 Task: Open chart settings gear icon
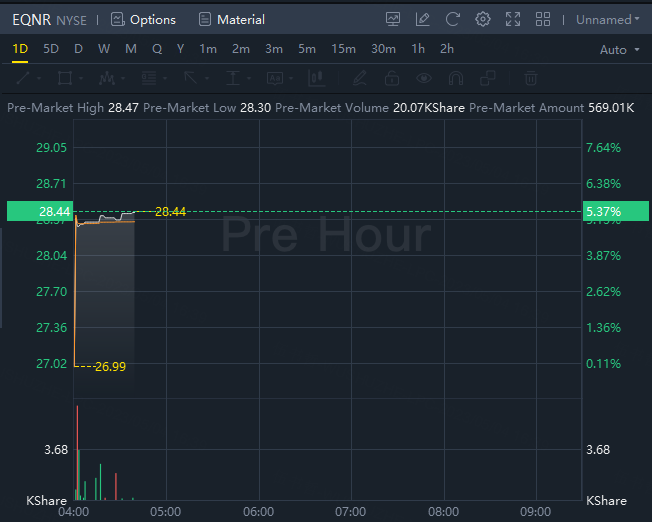coord(482,19)
